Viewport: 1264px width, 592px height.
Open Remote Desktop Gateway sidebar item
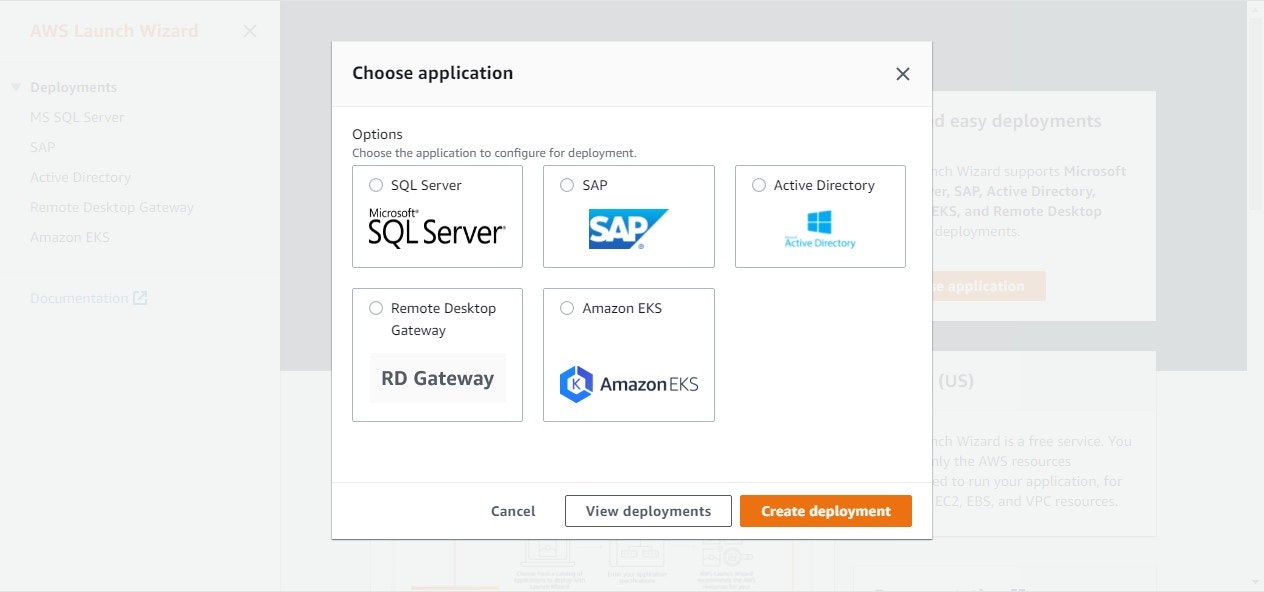tap(112, 207)
